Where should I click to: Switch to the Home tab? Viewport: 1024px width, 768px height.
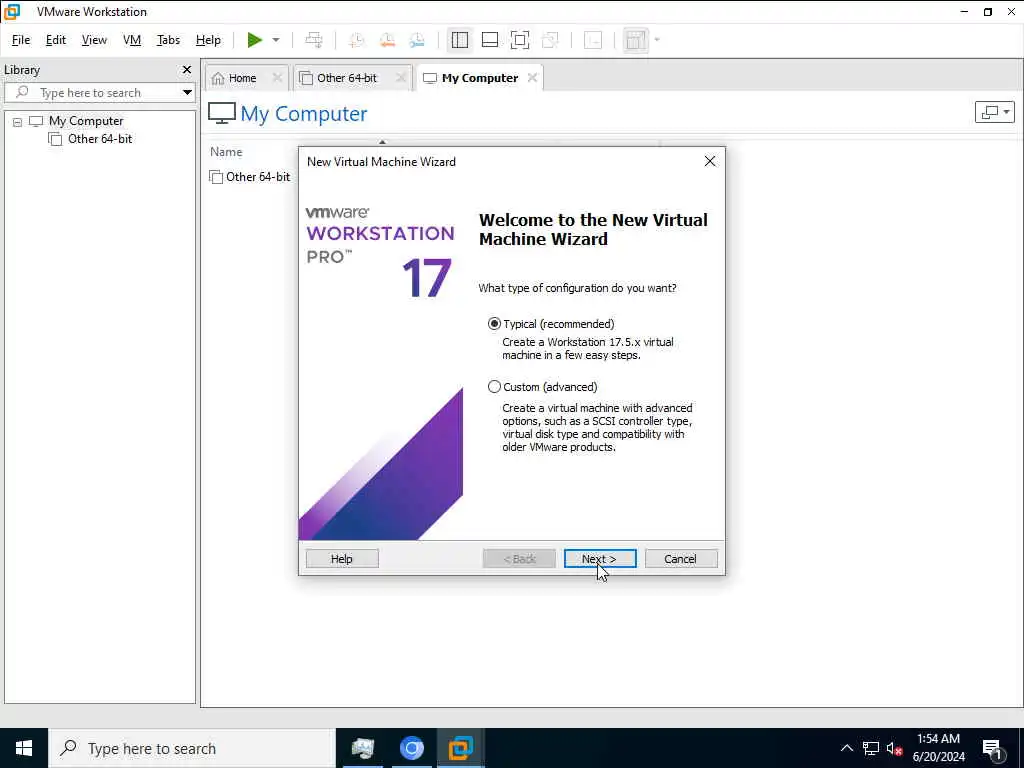click(x=242, y=78)
